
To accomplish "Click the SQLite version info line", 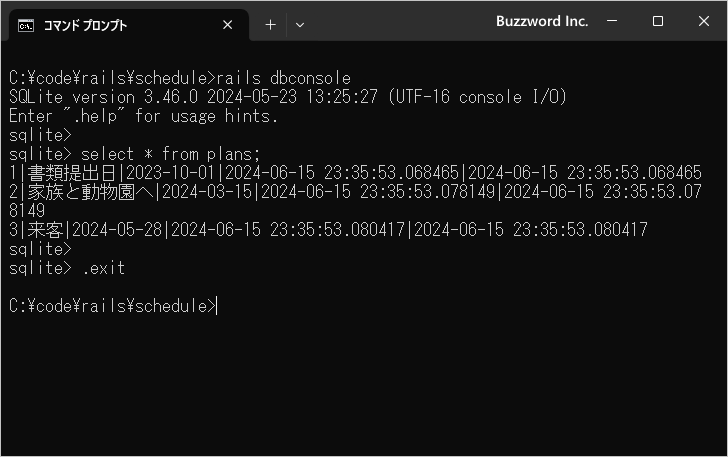I will [x=288, y=97].
